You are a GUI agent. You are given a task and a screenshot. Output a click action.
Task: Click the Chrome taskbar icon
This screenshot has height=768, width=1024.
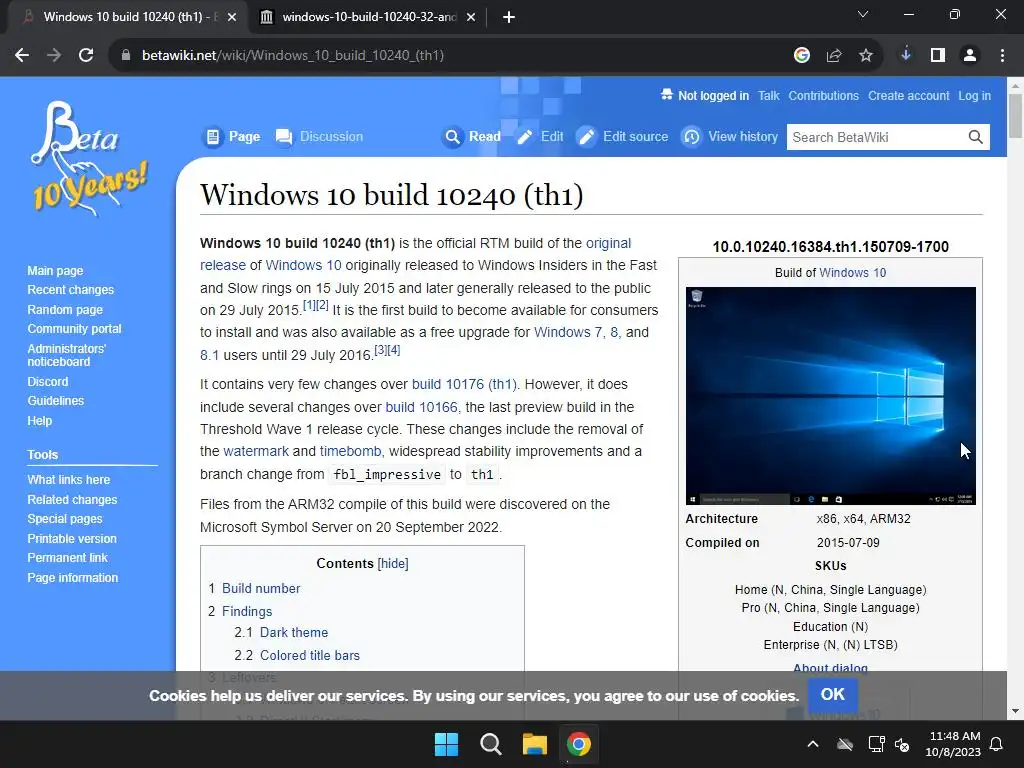pos(578,744)
